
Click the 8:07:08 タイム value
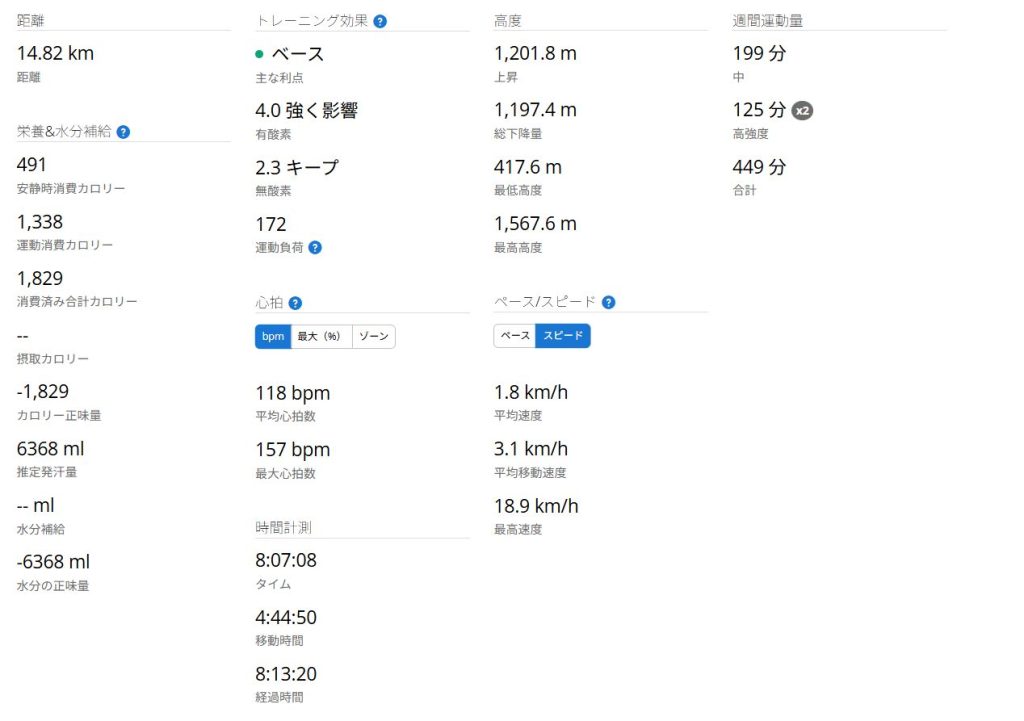(x=286, y=560)
